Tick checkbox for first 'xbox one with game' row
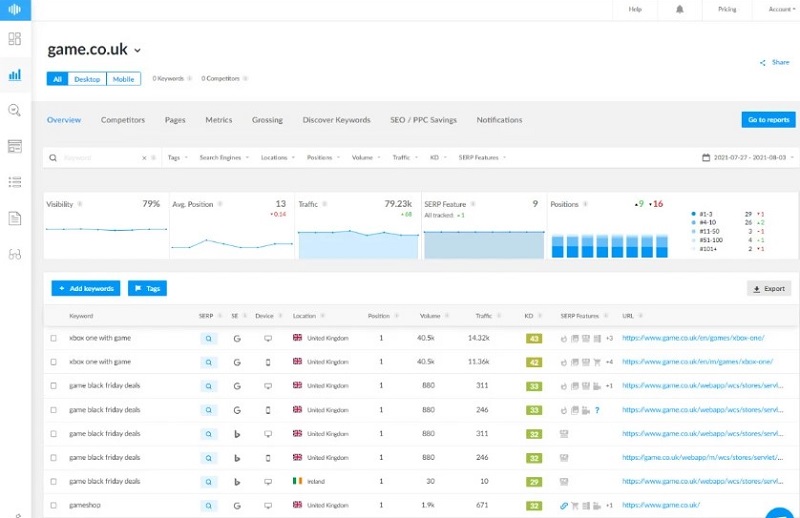 click(54, 338)
